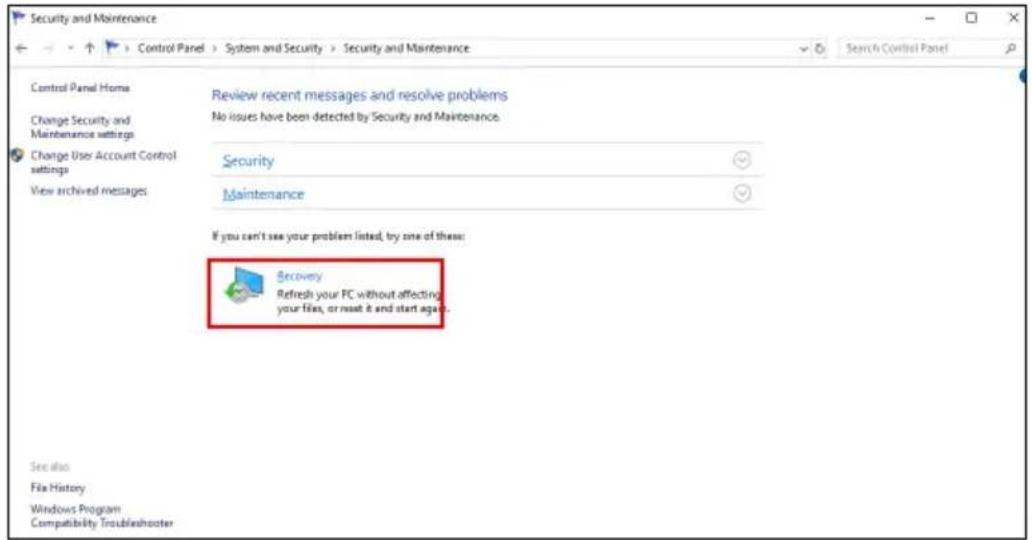Open Change Security and Maintenance settings
This screenshot has width=1032, height=540.
82,127
